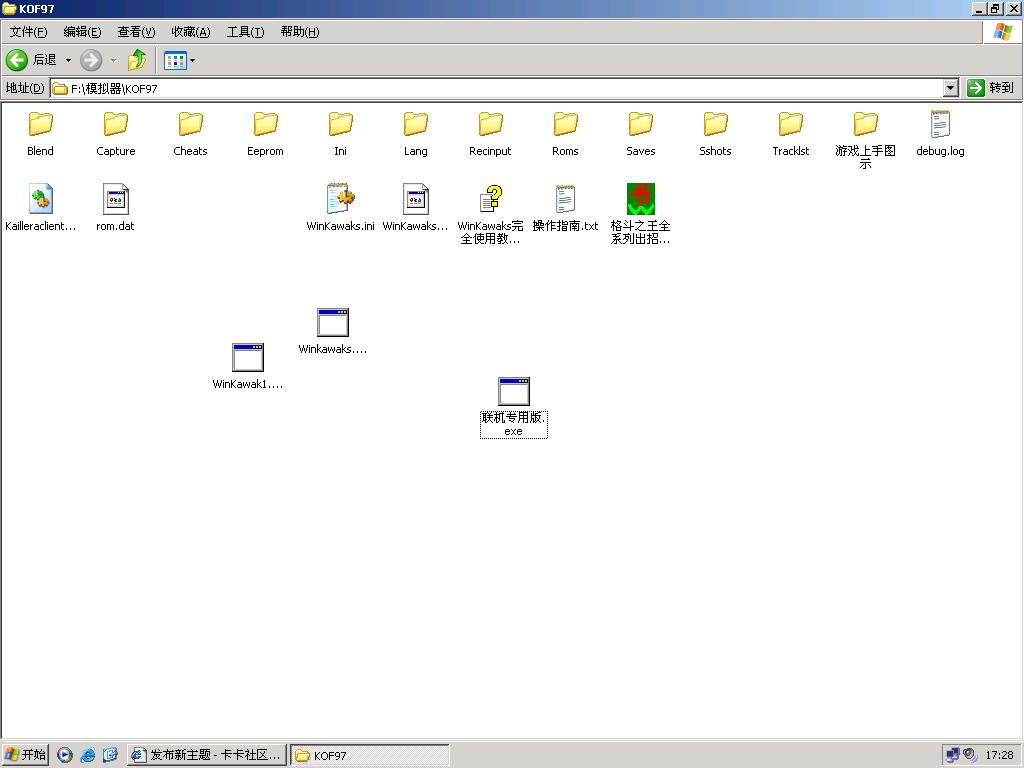Click the Forward arrow button
Viewport: 1024px width, 768px height.
click(91, 60)
